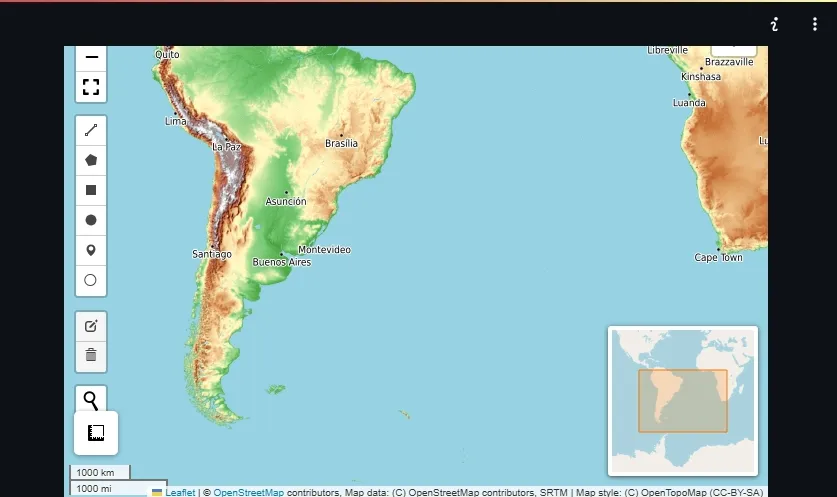Open the measure ruler control

(x=96, y=433)
